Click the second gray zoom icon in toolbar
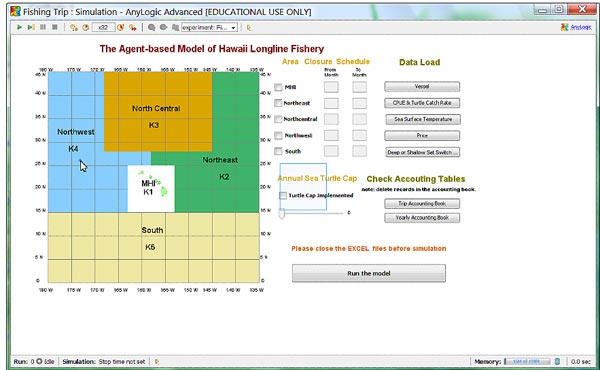The image size is (600, 370). click(163, 28)
